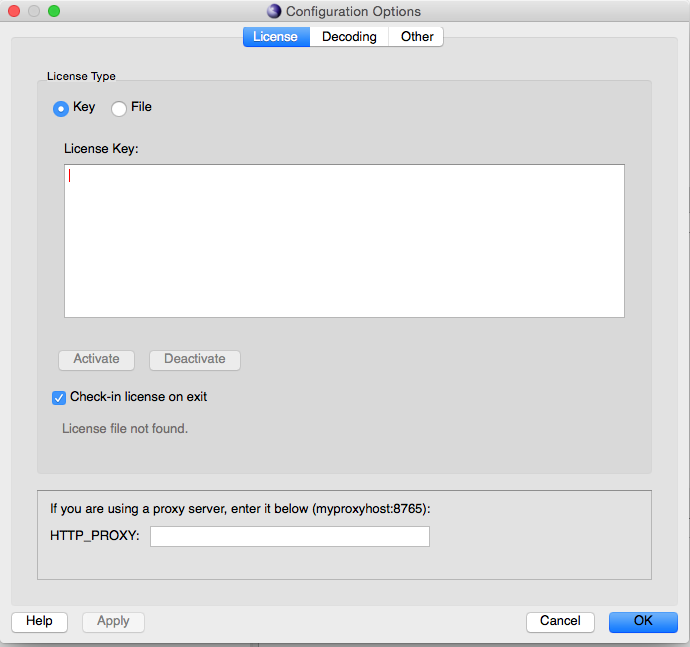Maximize the window with the green button
The width and height of the screenshot is (690, 647).
click(x=54, y=11)
